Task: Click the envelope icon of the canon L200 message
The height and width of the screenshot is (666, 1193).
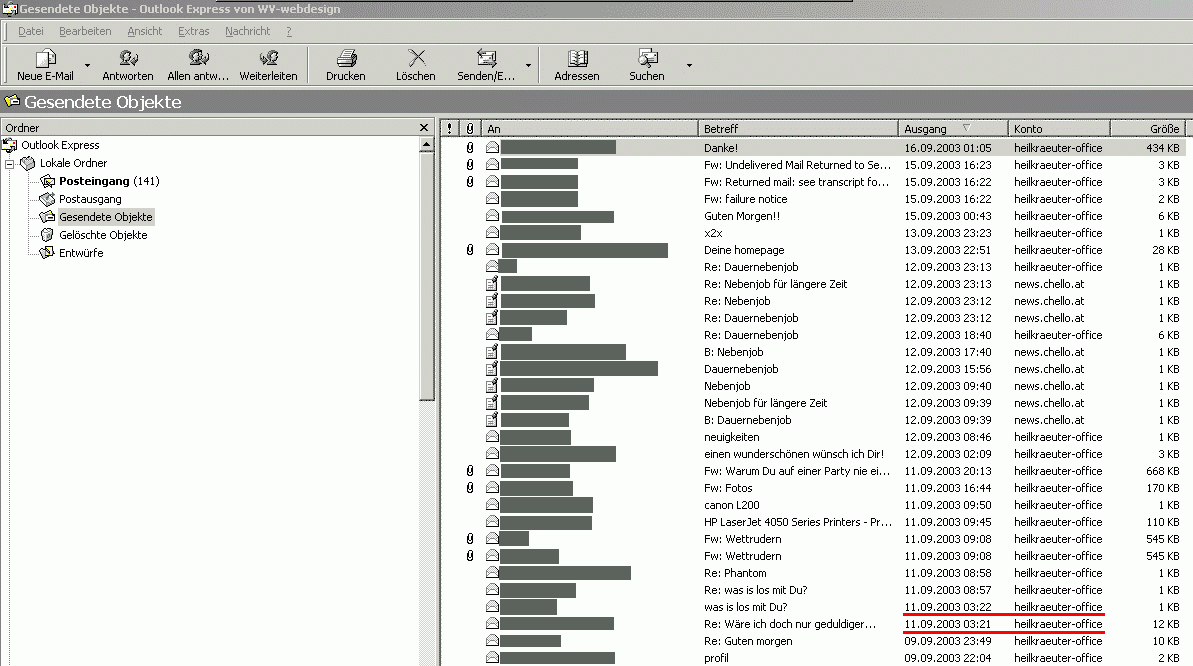Action: pos(492,505)
